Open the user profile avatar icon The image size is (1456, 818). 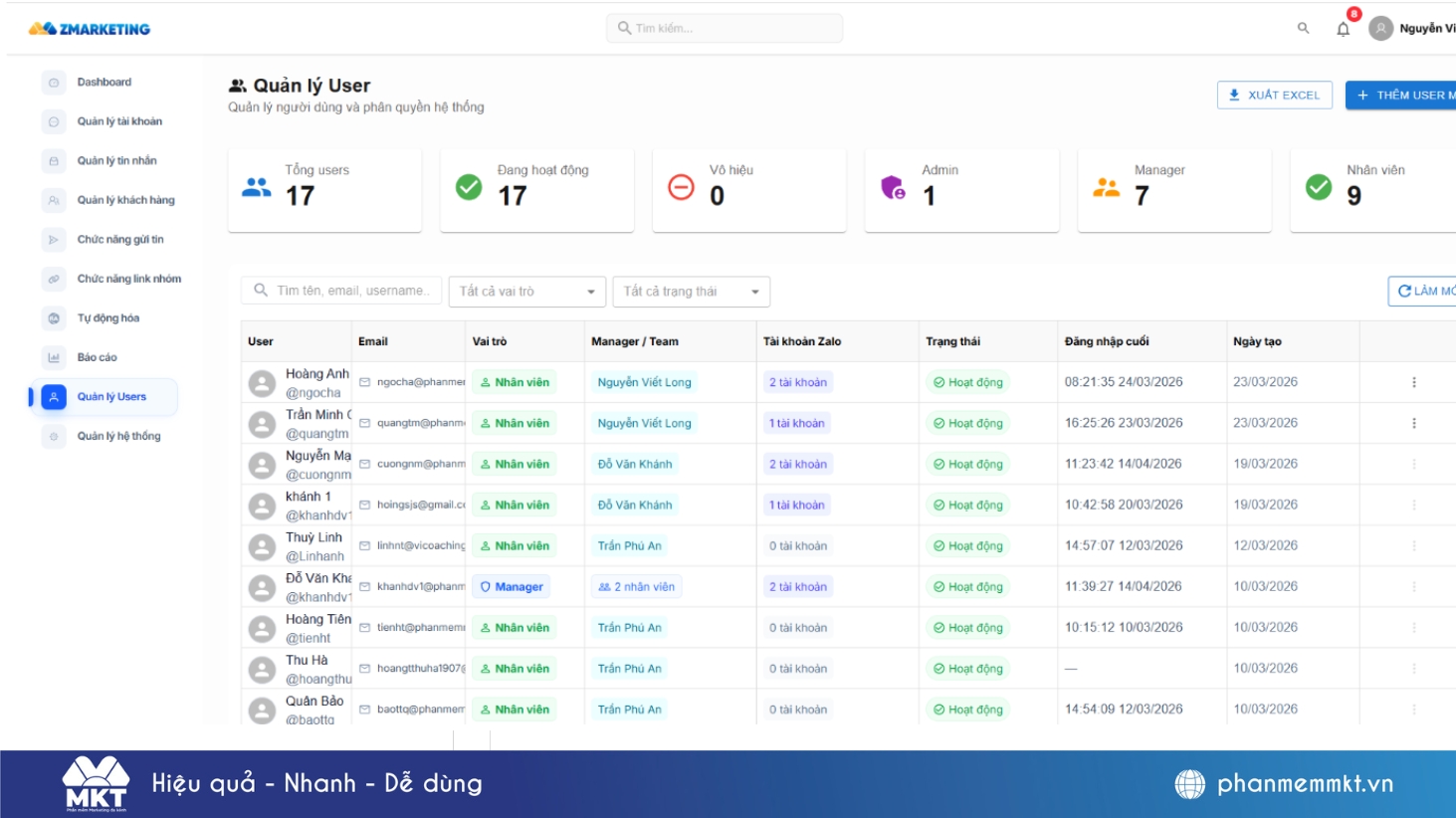point(1380,29)
